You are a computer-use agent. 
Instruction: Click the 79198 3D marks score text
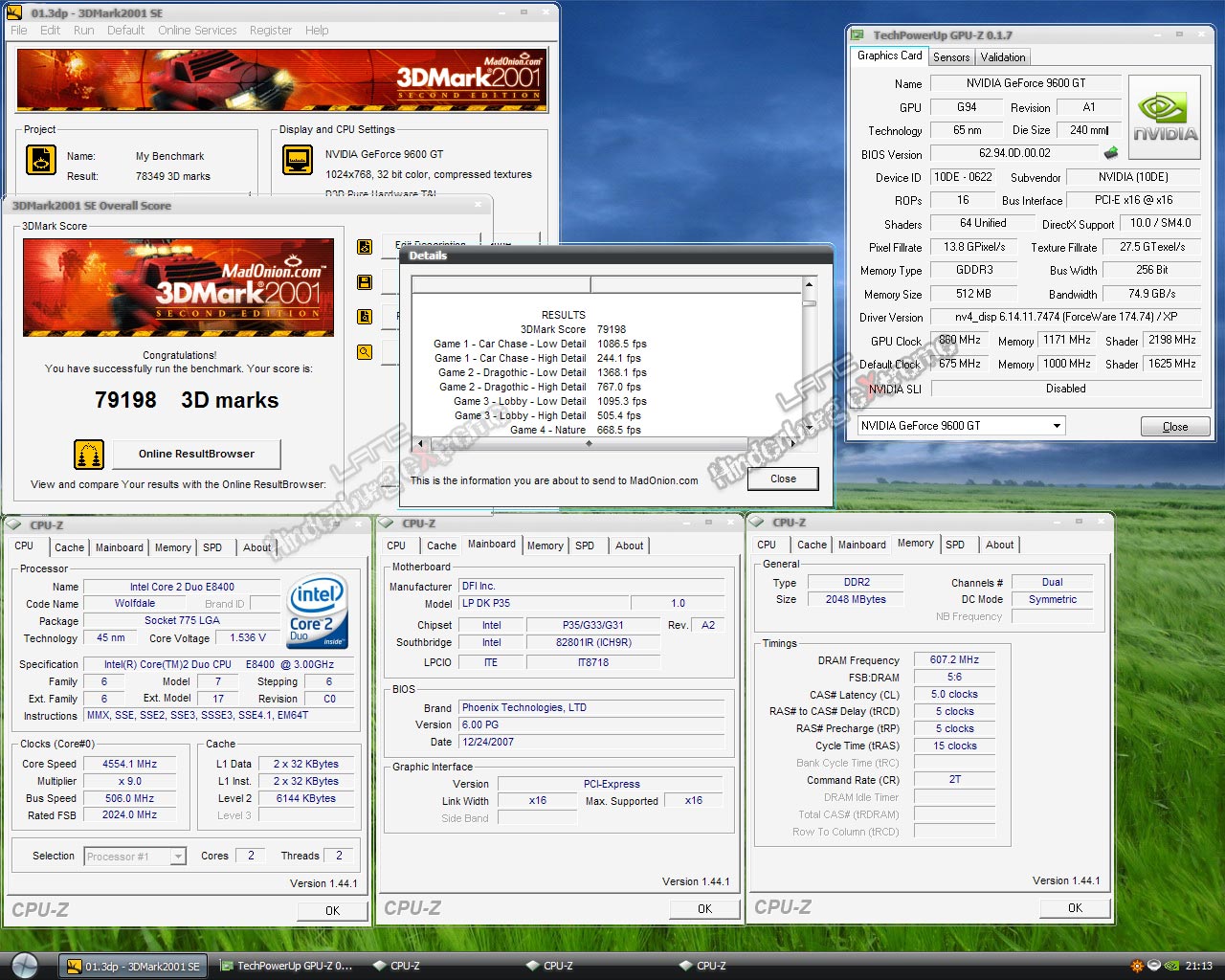click(187, 400)
